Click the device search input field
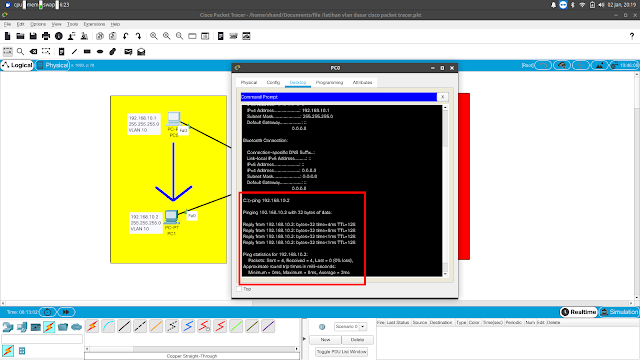This screenshot has height=360, width=640. click(42, 339)
